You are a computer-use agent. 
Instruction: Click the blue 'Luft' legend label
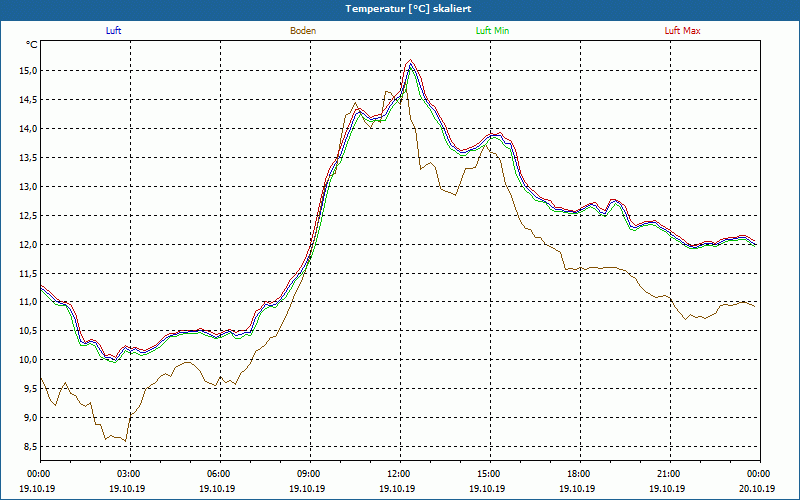point(113,31)
